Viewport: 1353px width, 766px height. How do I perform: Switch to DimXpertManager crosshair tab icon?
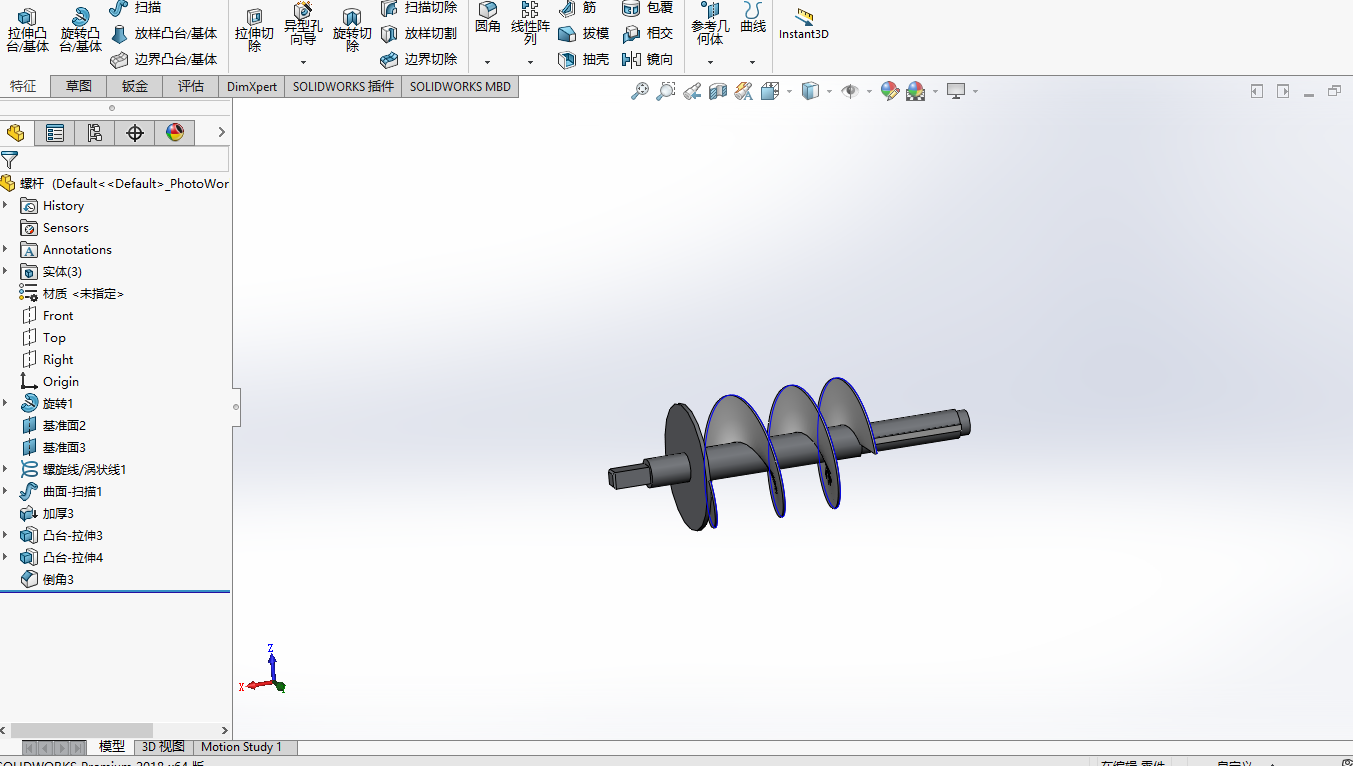coord(135,132)
